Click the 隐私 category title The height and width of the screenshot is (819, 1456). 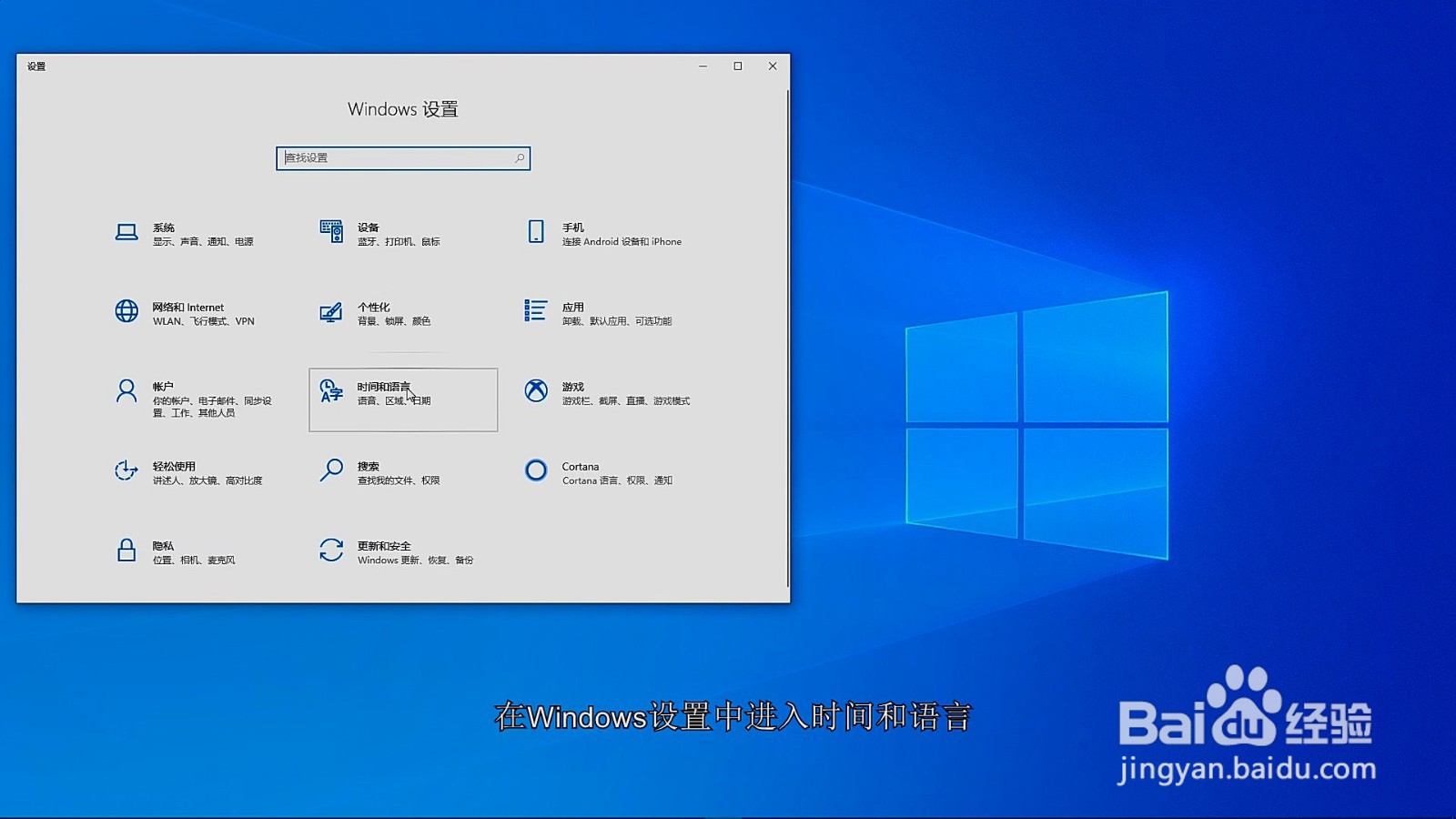coord(164,546)
